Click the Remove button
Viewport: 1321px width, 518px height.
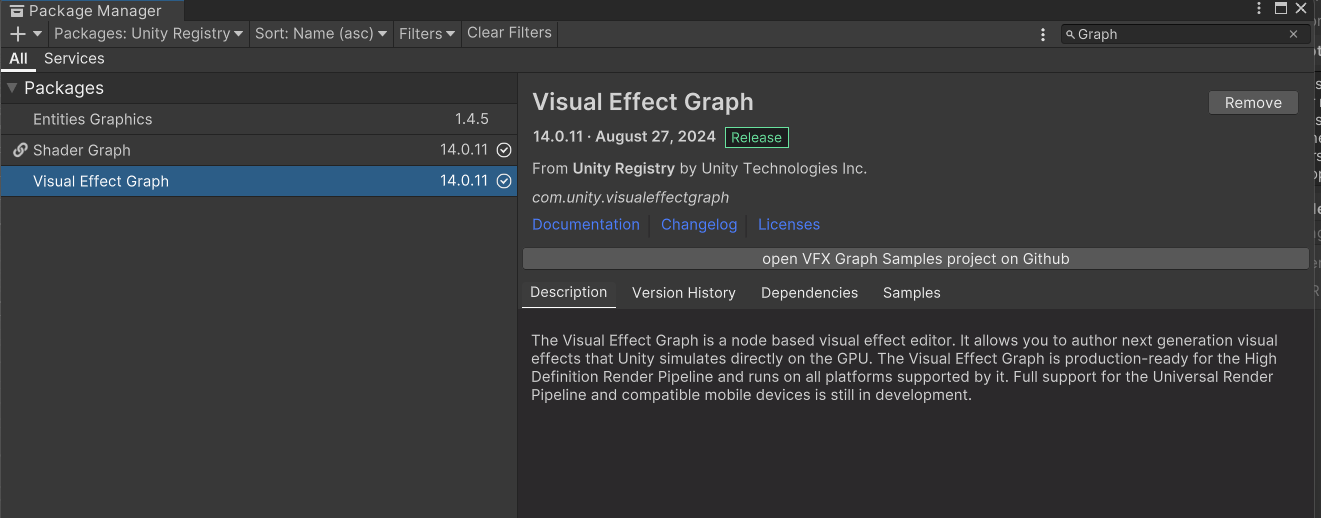coord(1253,102)
